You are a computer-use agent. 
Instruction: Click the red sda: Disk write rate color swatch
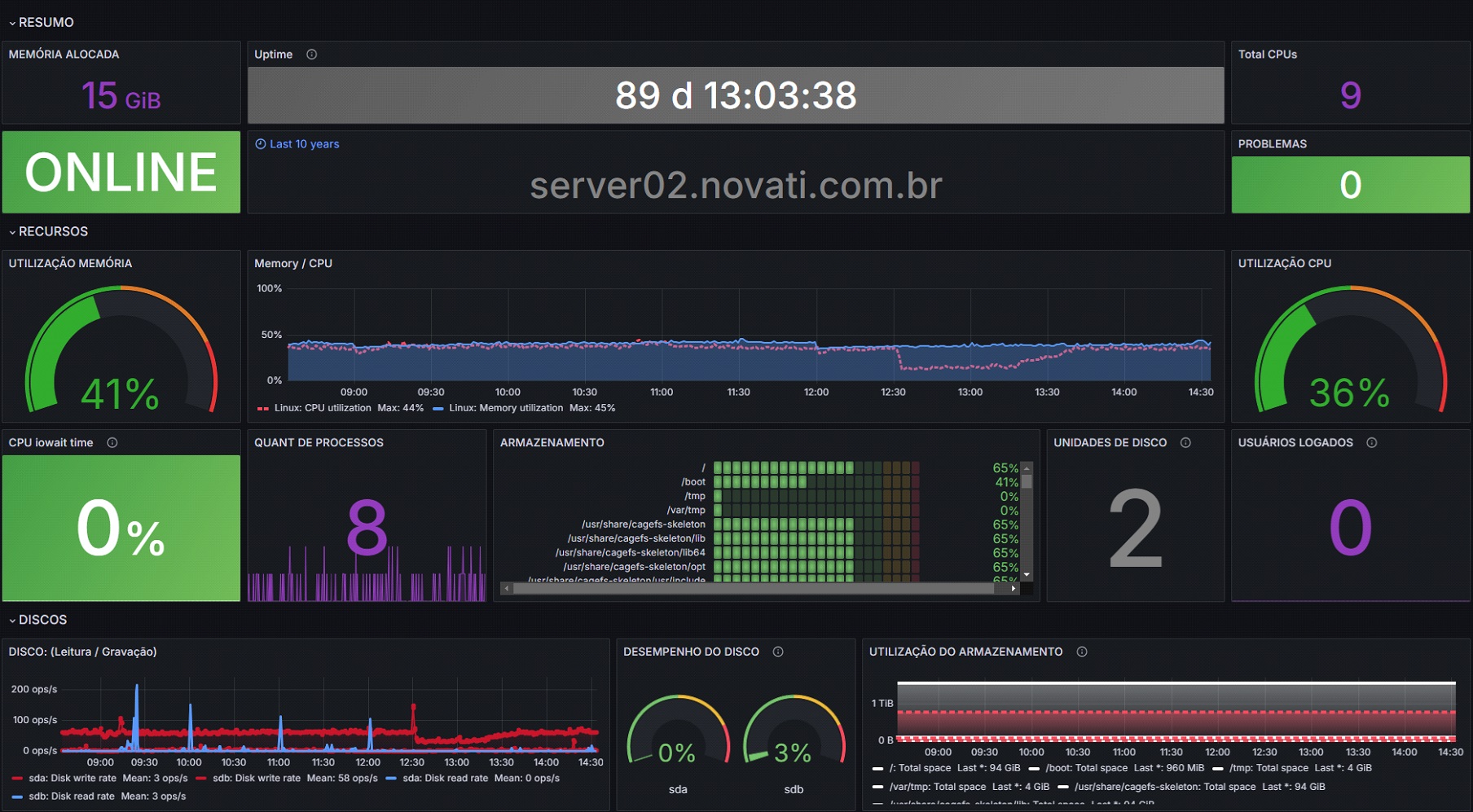click(x=17, y=779)
